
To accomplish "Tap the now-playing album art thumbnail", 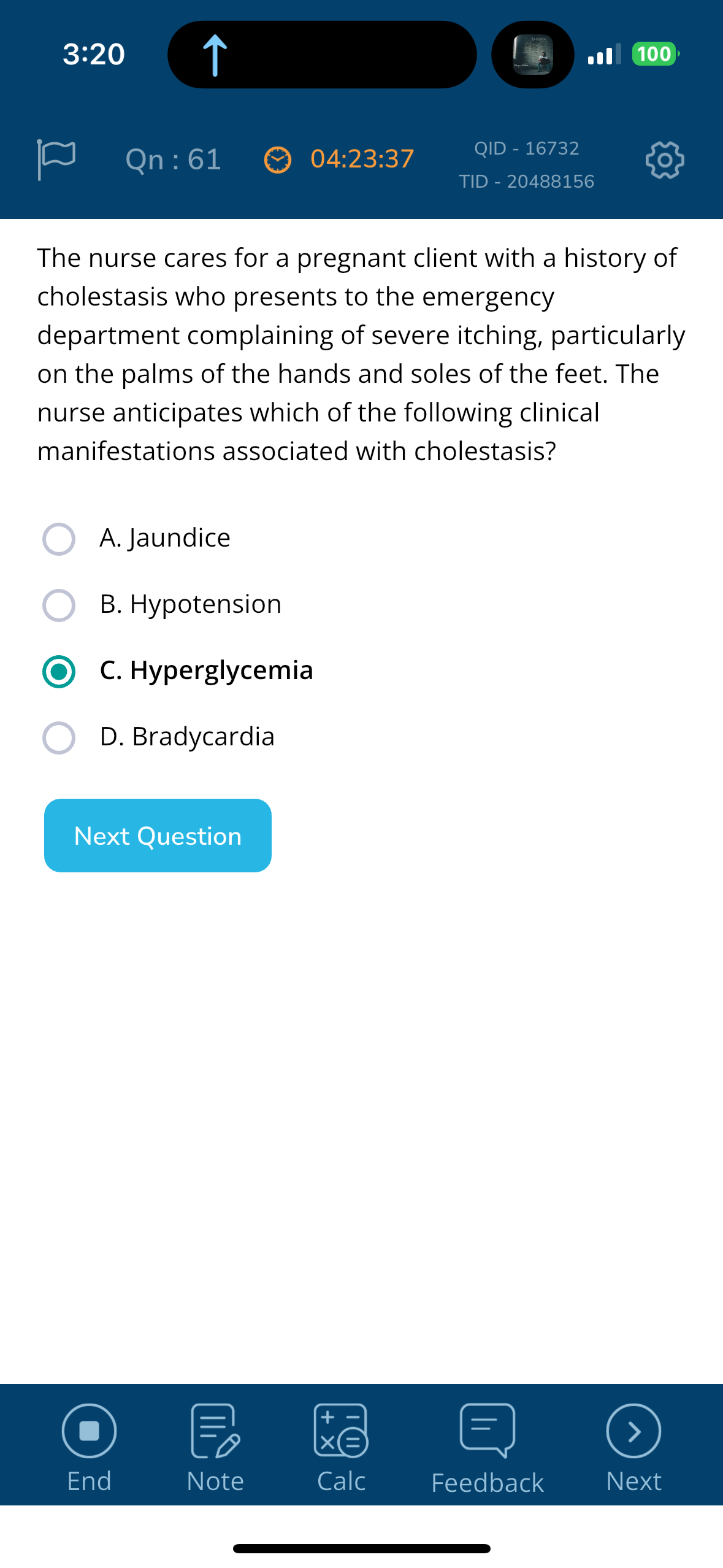I will click(x=532, y=55).
